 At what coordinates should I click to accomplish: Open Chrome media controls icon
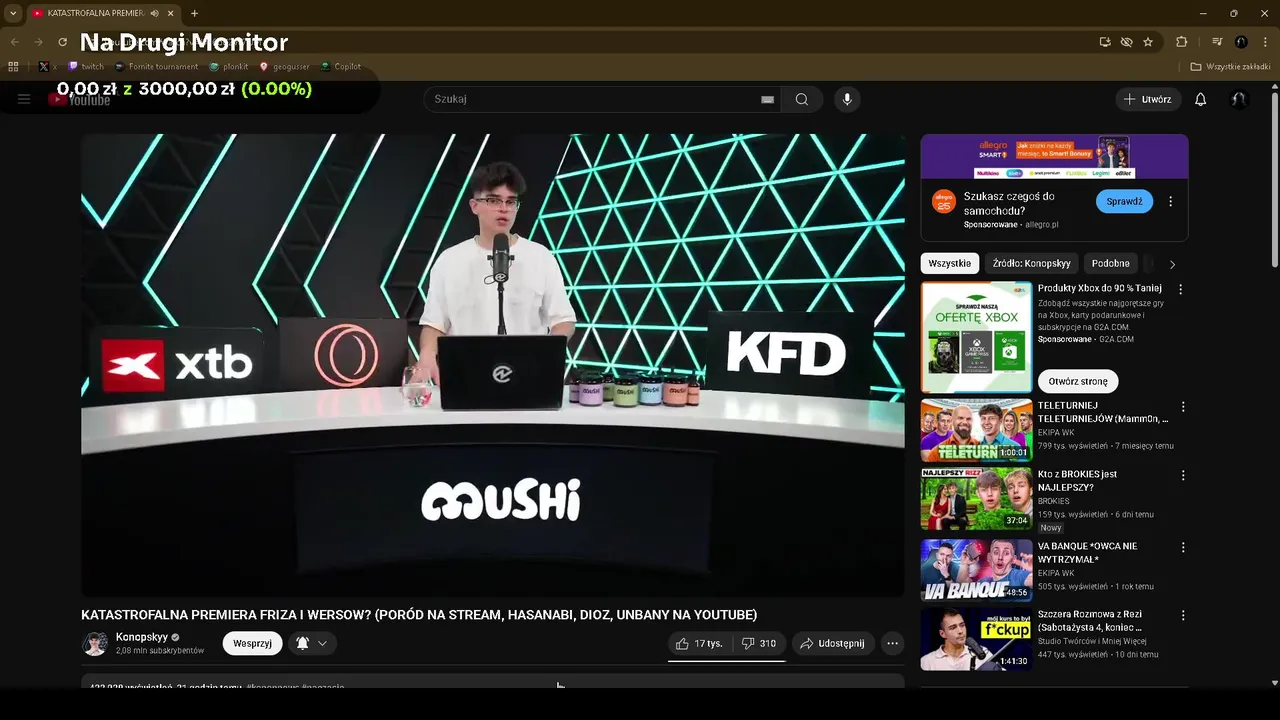click(1217, 42)
